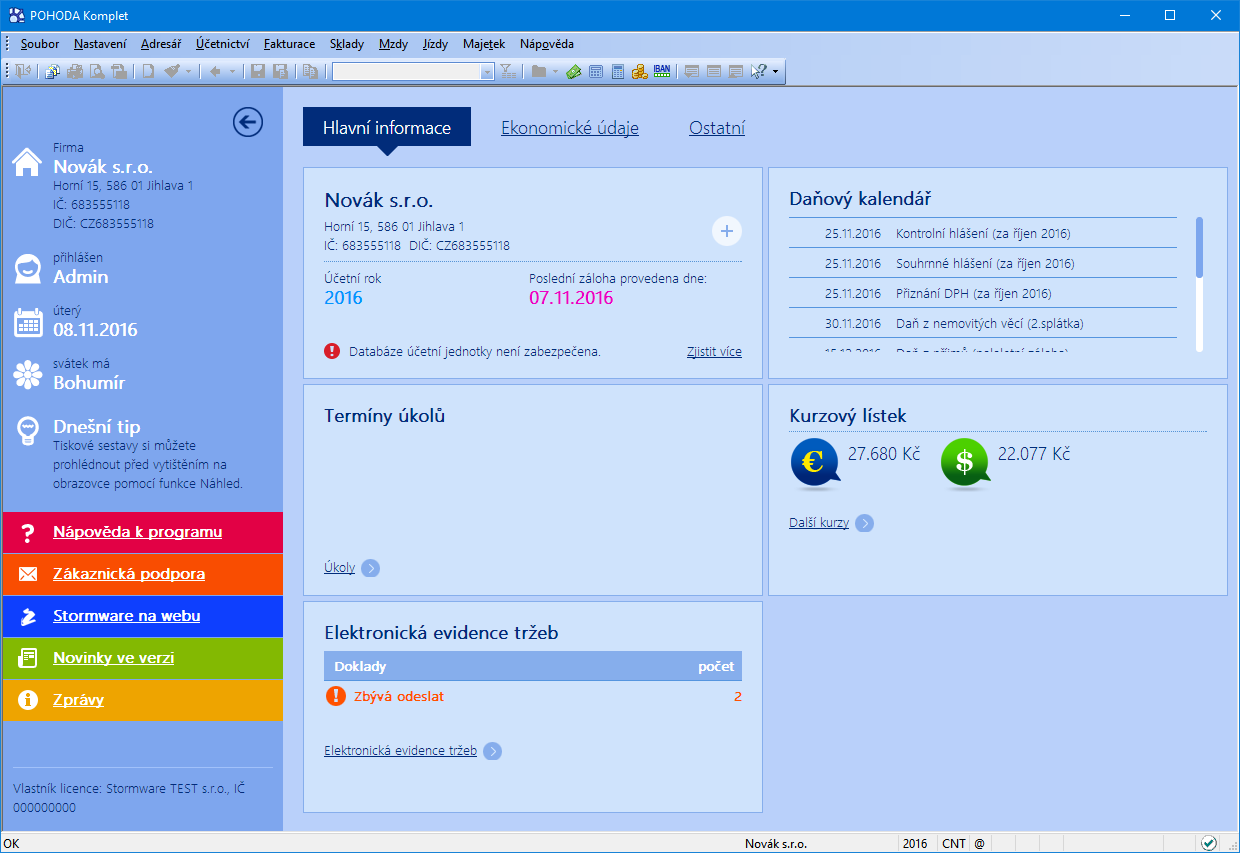Open the Sklady menu
1240x853 pixels.
347,44
